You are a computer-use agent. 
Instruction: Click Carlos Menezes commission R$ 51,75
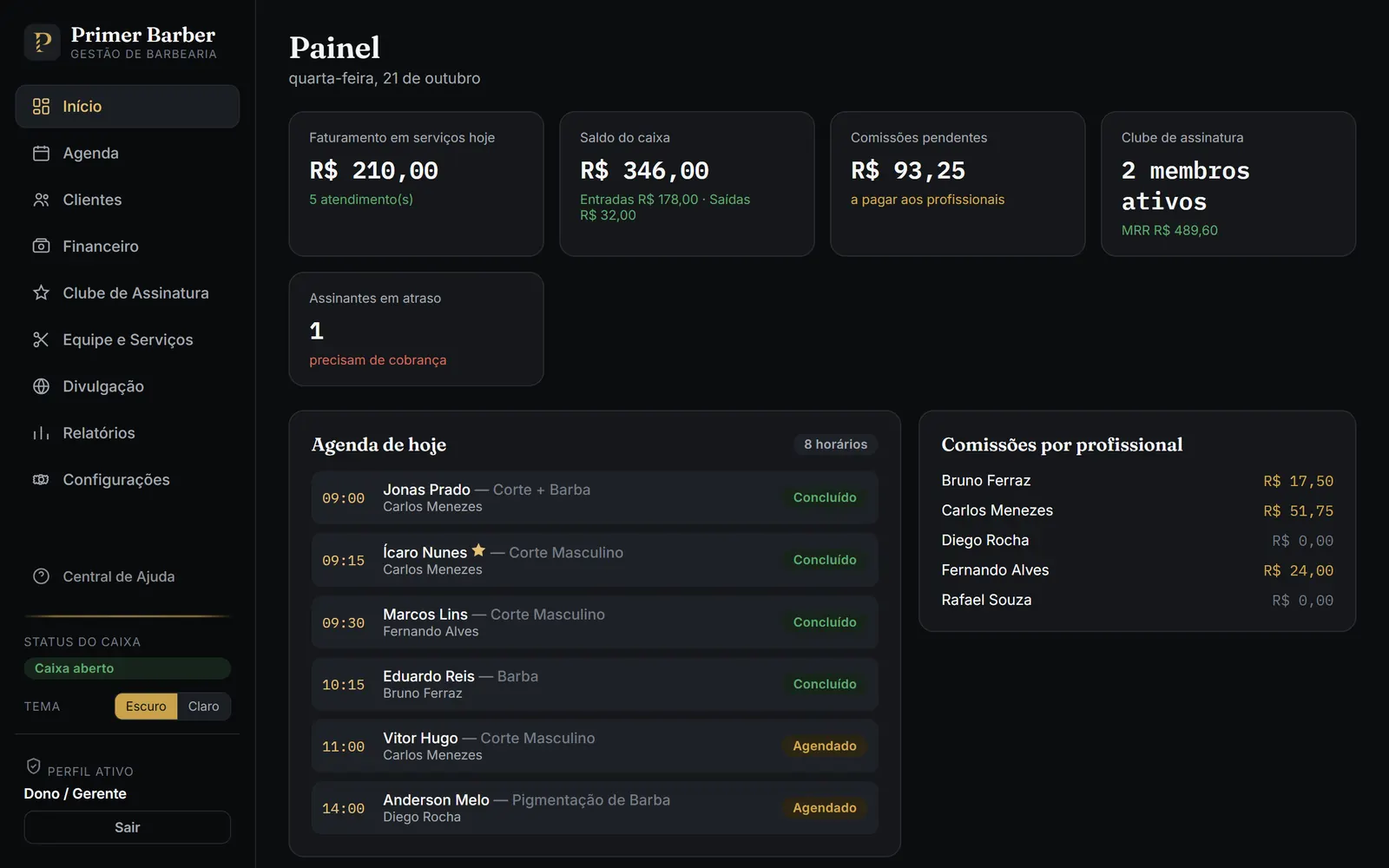(1298, 511)
